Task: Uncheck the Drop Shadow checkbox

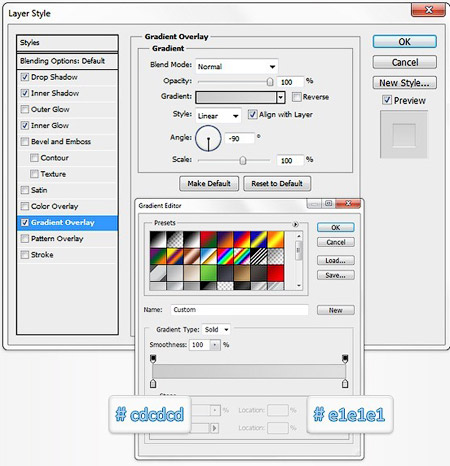Action: coord(25,77)
